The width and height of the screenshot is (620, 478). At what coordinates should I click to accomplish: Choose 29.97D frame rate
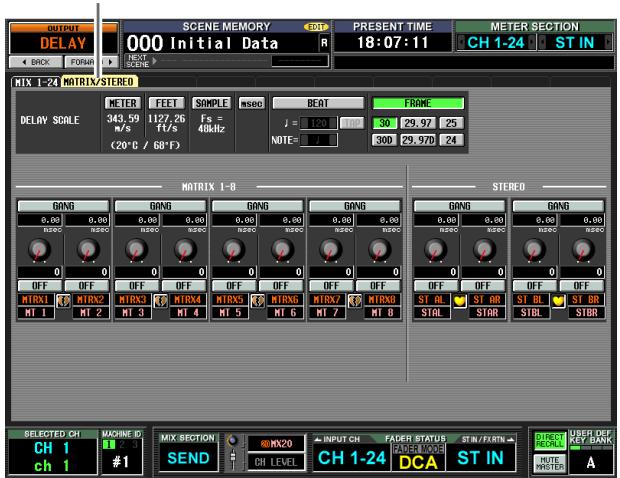pyautogui.click(x=418, y=140)
